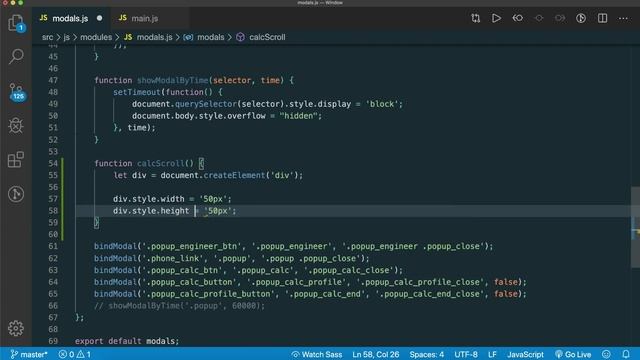Click 'false' on line 64
Viewport: 640px width, 360px height.
[506, 282]
